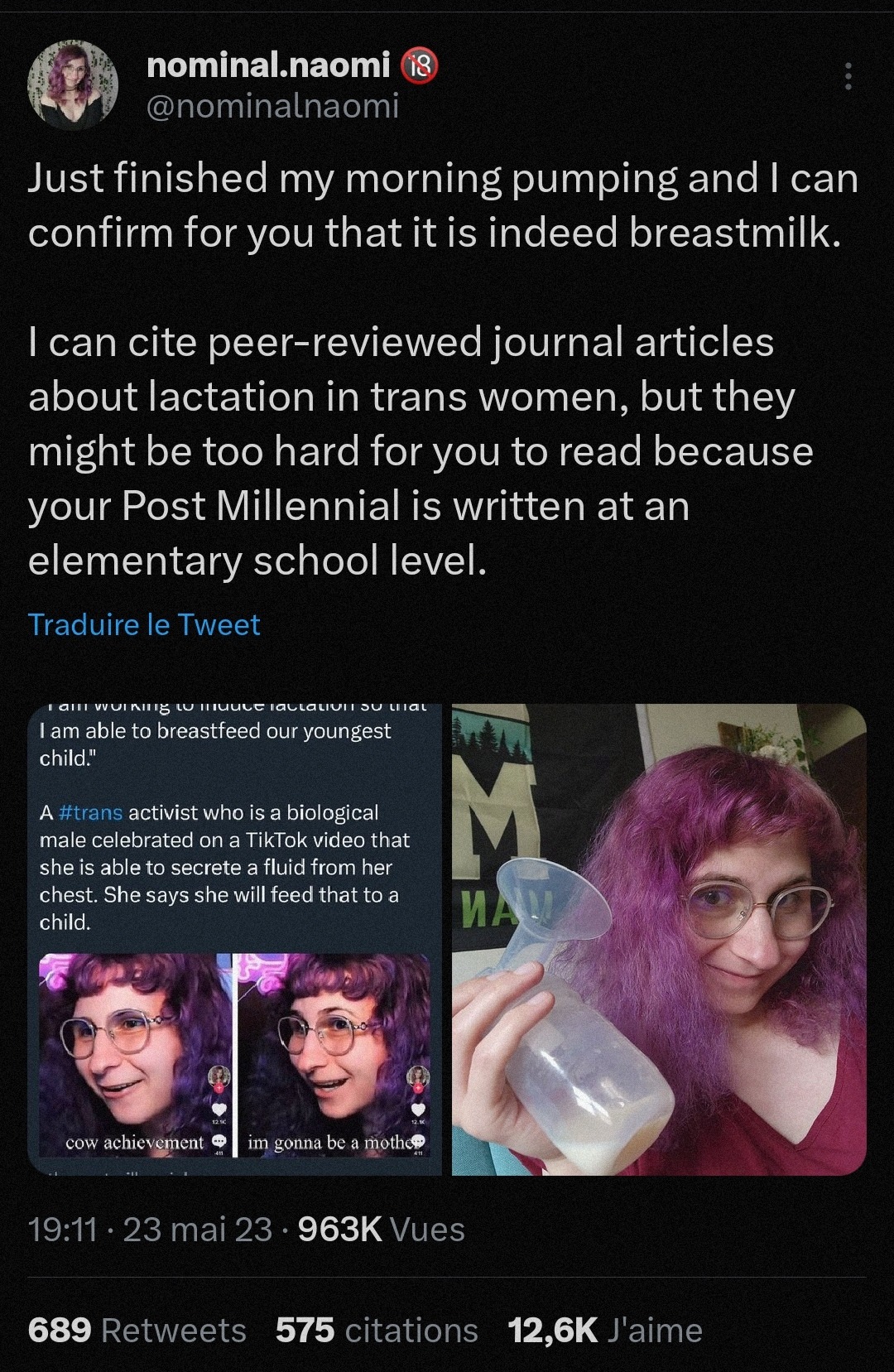Click the 19:11 · 23 mai 23 timestamp
The image size is (894, 1372).
pyautogui.click(x=150, y=1230)
